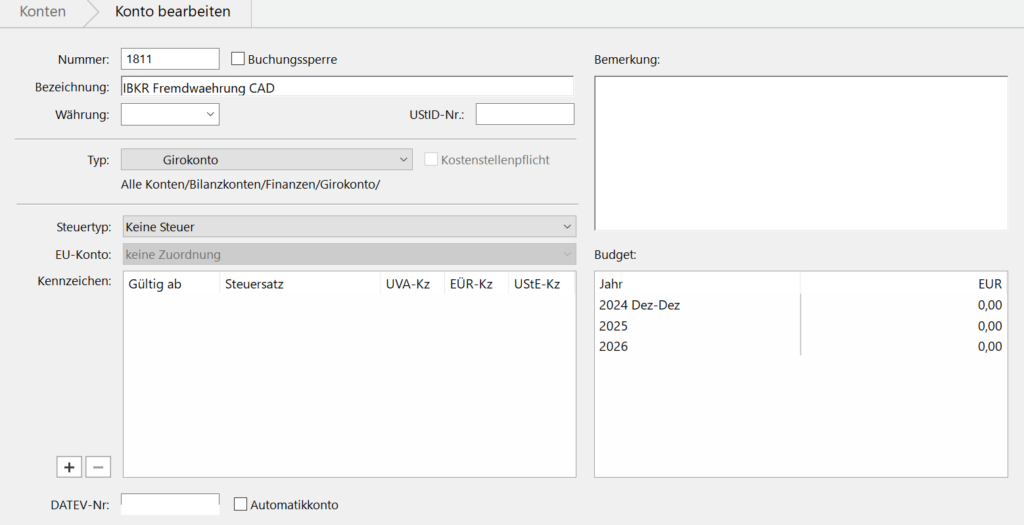Click the 2026 budget EUR value
The image size is (1024, 525).
click(987, 347)
